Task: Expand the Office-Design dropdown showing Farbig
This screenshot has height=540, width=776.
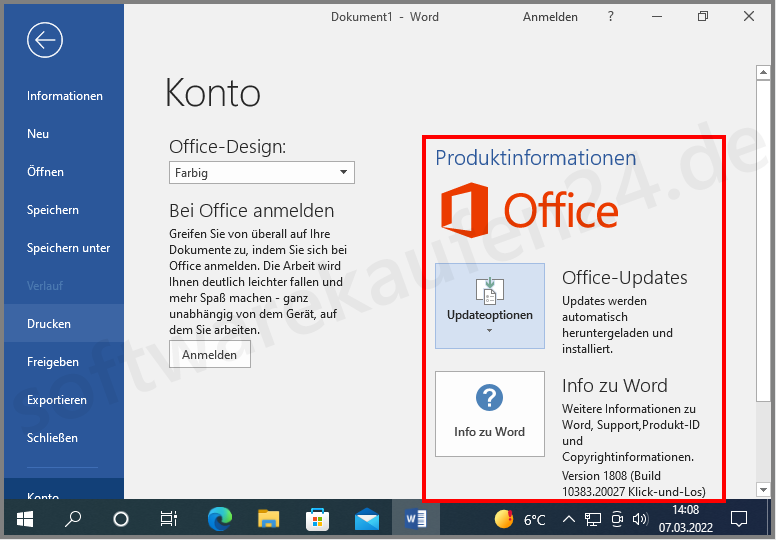Action: click(x=262, y=172)
